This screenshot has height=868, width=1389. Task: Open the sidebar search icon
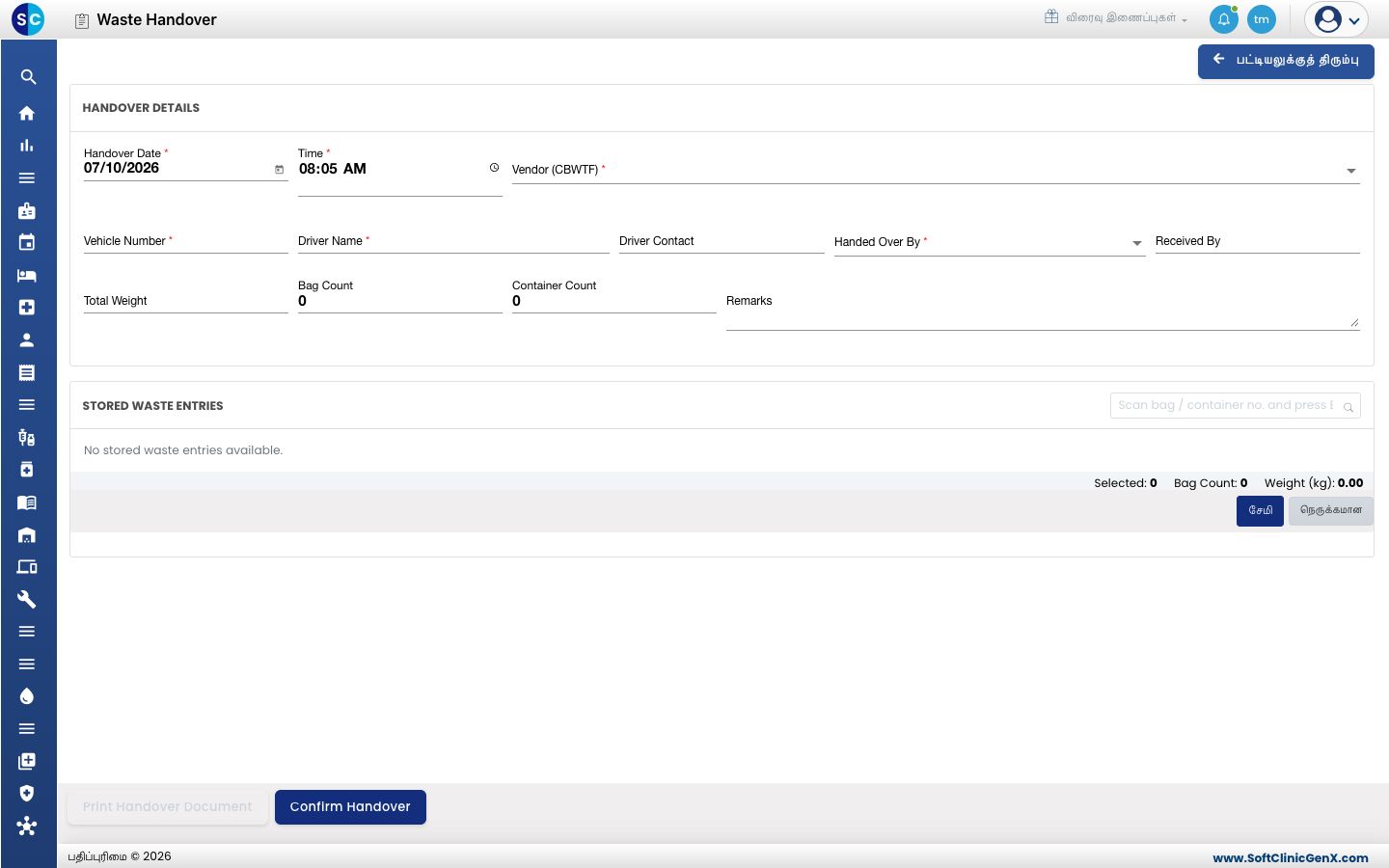tap(28, 77)
